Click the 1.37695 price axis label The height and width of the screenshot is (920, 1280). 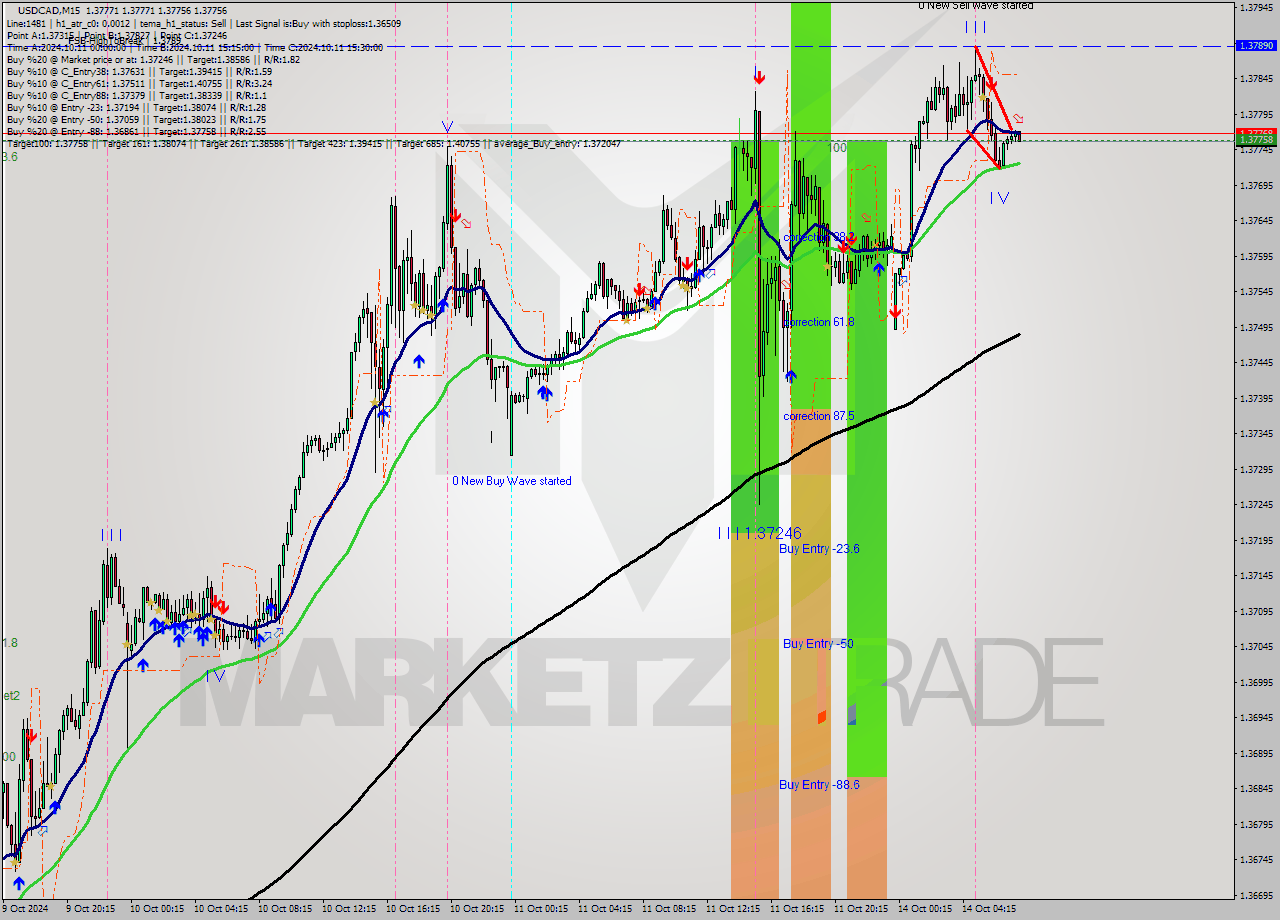pos(1256,185)
